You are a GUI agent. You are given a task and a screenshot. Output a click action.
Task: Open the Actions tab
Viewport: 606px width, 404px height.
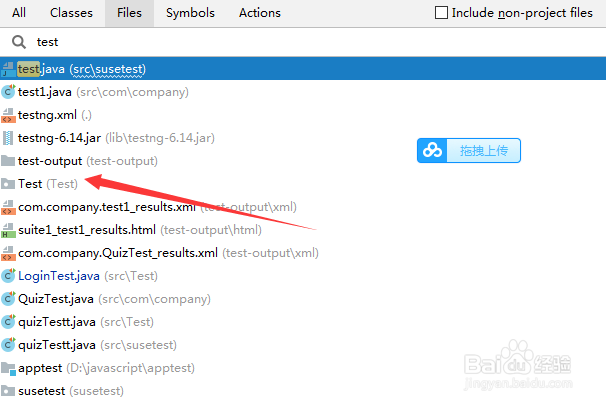point(260,13)
